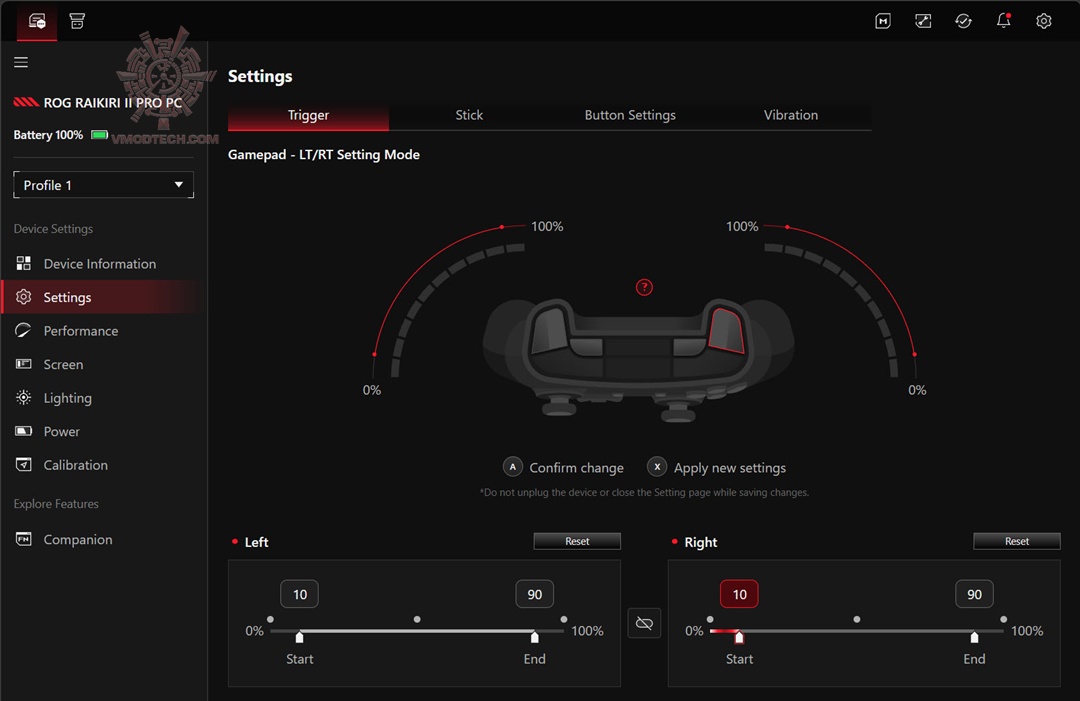Click the Right trigger start value box 10
The image size is (1080, 701).
739,594
